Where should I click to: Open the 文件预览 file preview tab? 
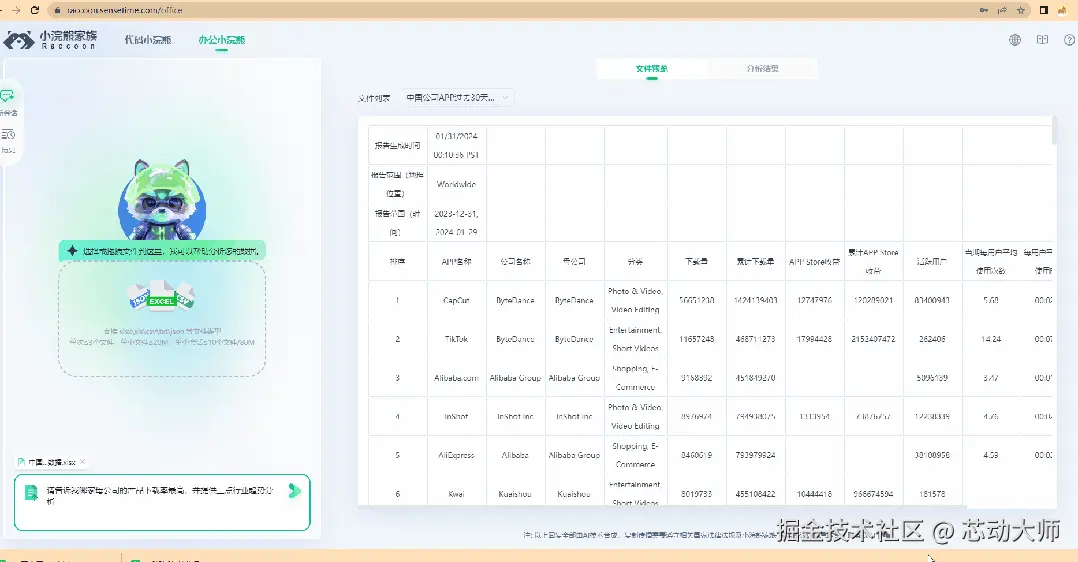point(652,69)
